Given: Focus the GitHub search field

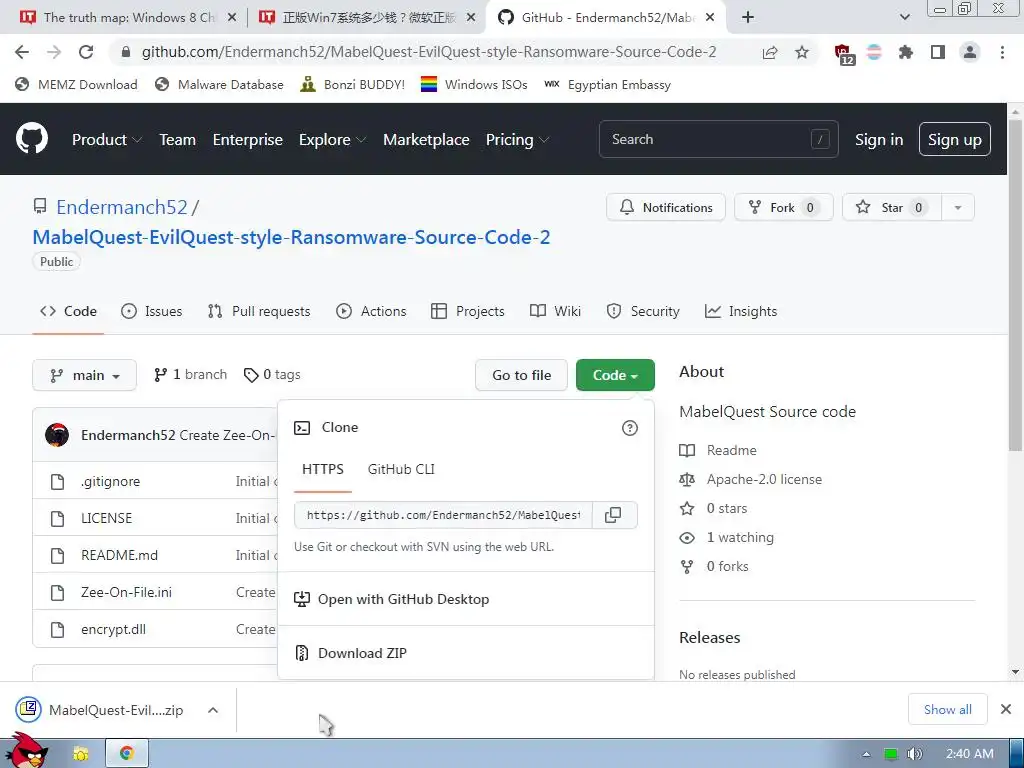Looking at the screenshot, I should 718,139.
